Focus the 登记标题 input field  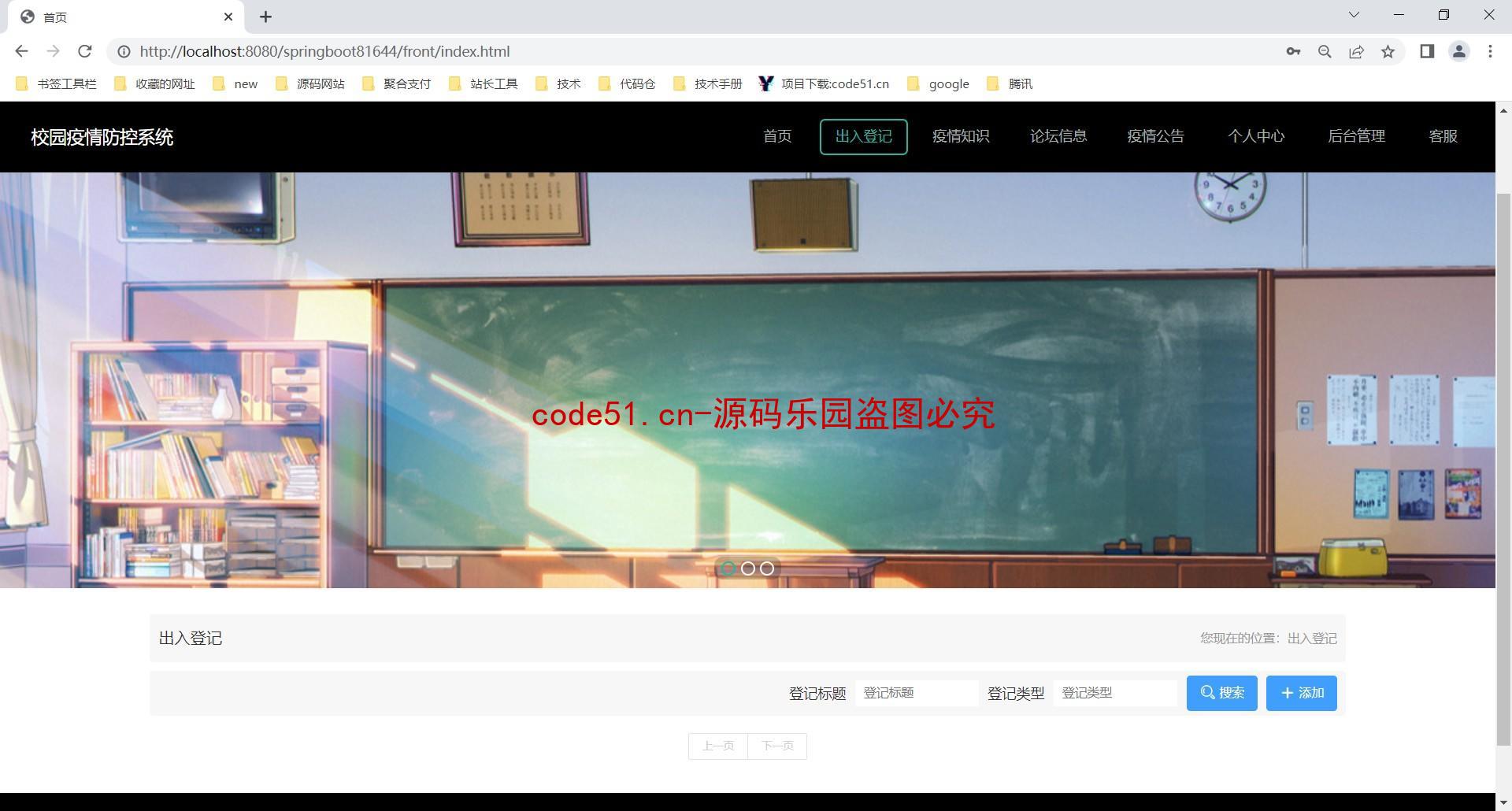click(x=917, y=693)
